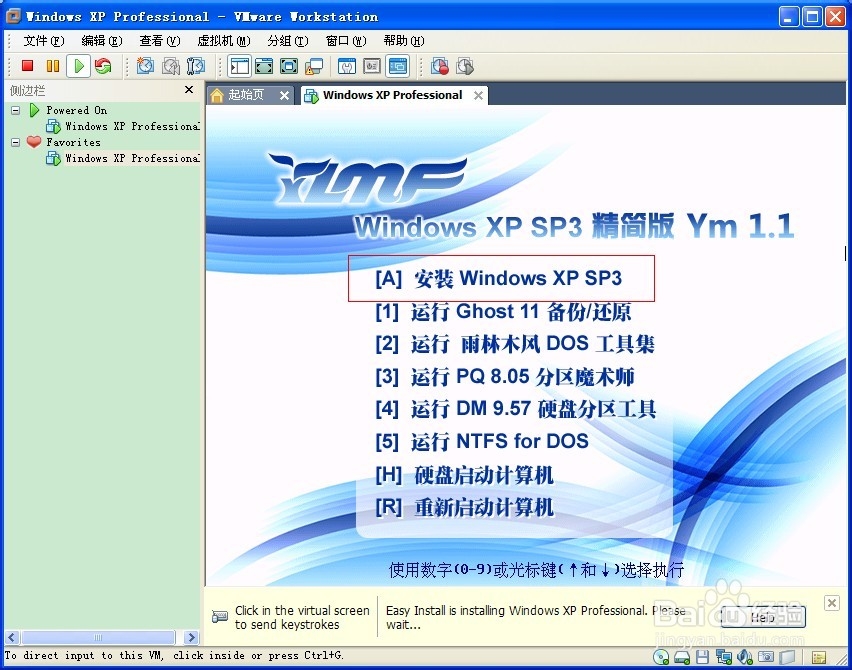Viewport: 852px width, 670px height.
Task: Dismiss the Easy Install message bar
Action: pos(831,603)
